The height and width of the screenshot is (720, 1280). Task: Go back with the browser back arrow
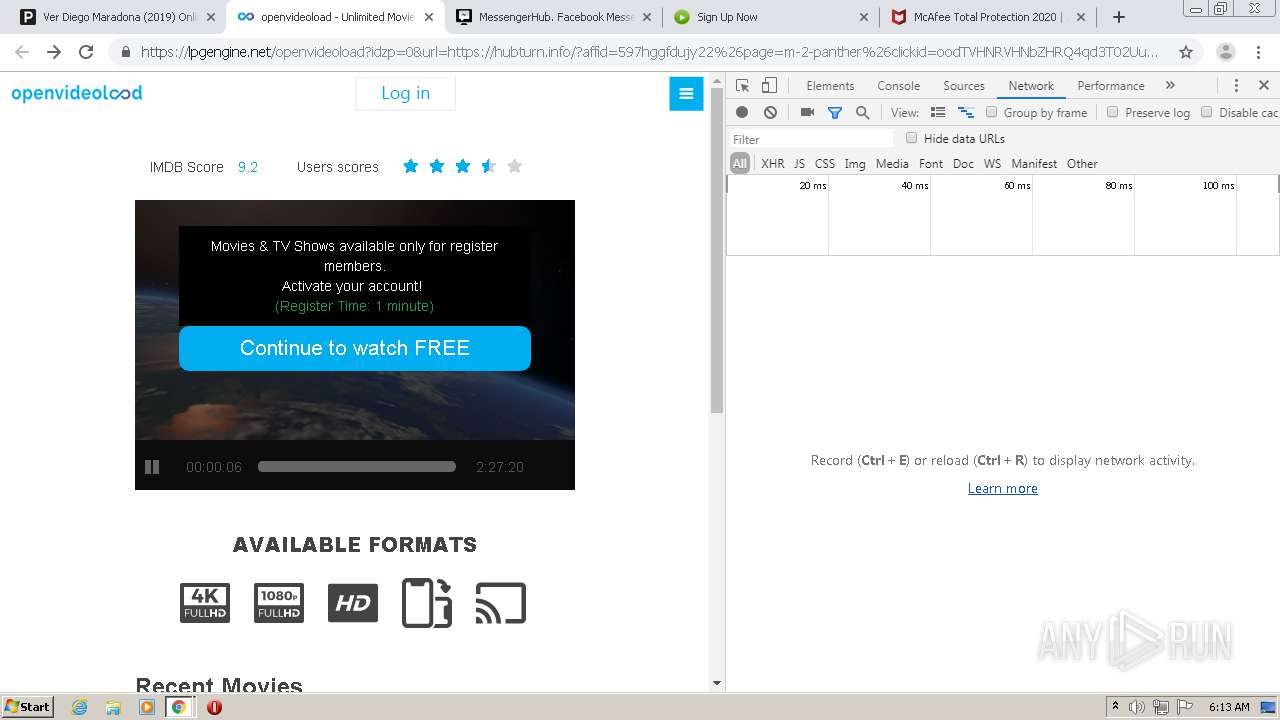click(x=22, y=52)
